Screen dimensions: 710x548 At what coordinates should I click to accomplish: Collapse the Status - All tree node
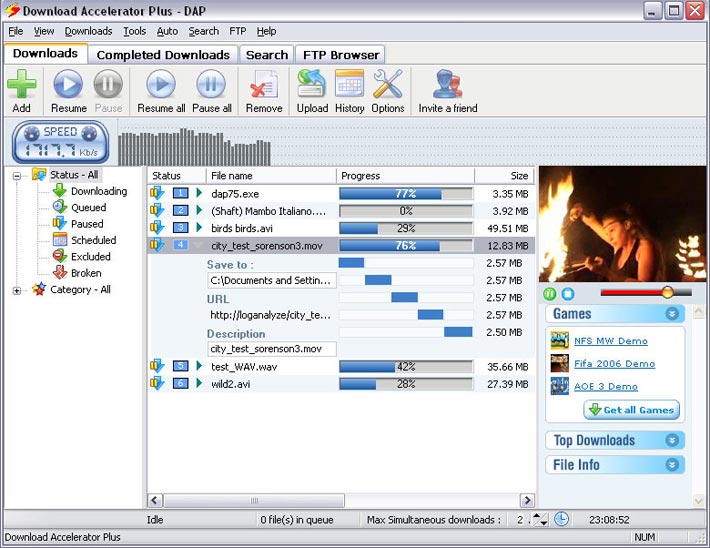17,175
